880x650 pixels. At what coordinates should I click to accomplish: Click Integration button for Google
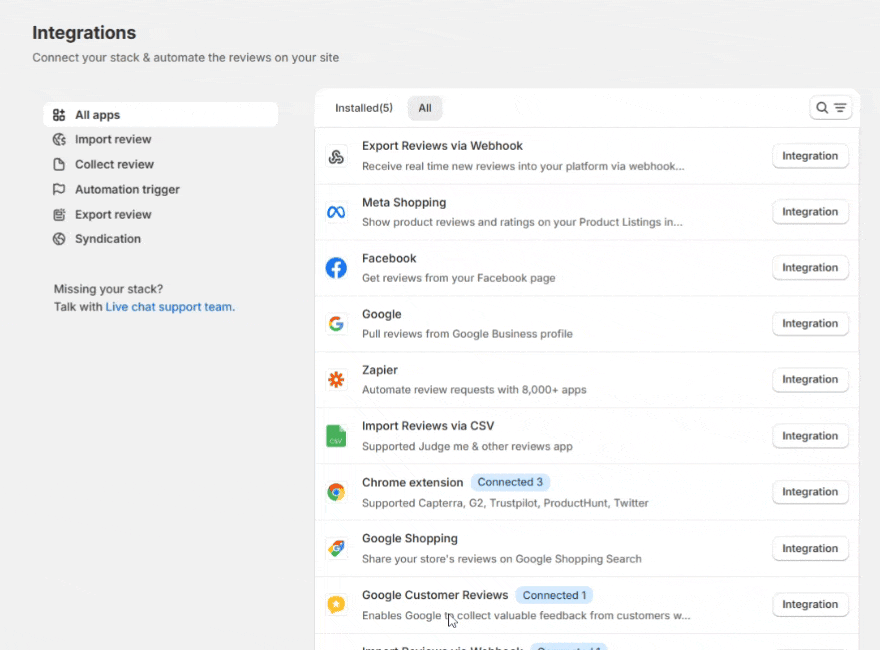click(x=810, y=324)
